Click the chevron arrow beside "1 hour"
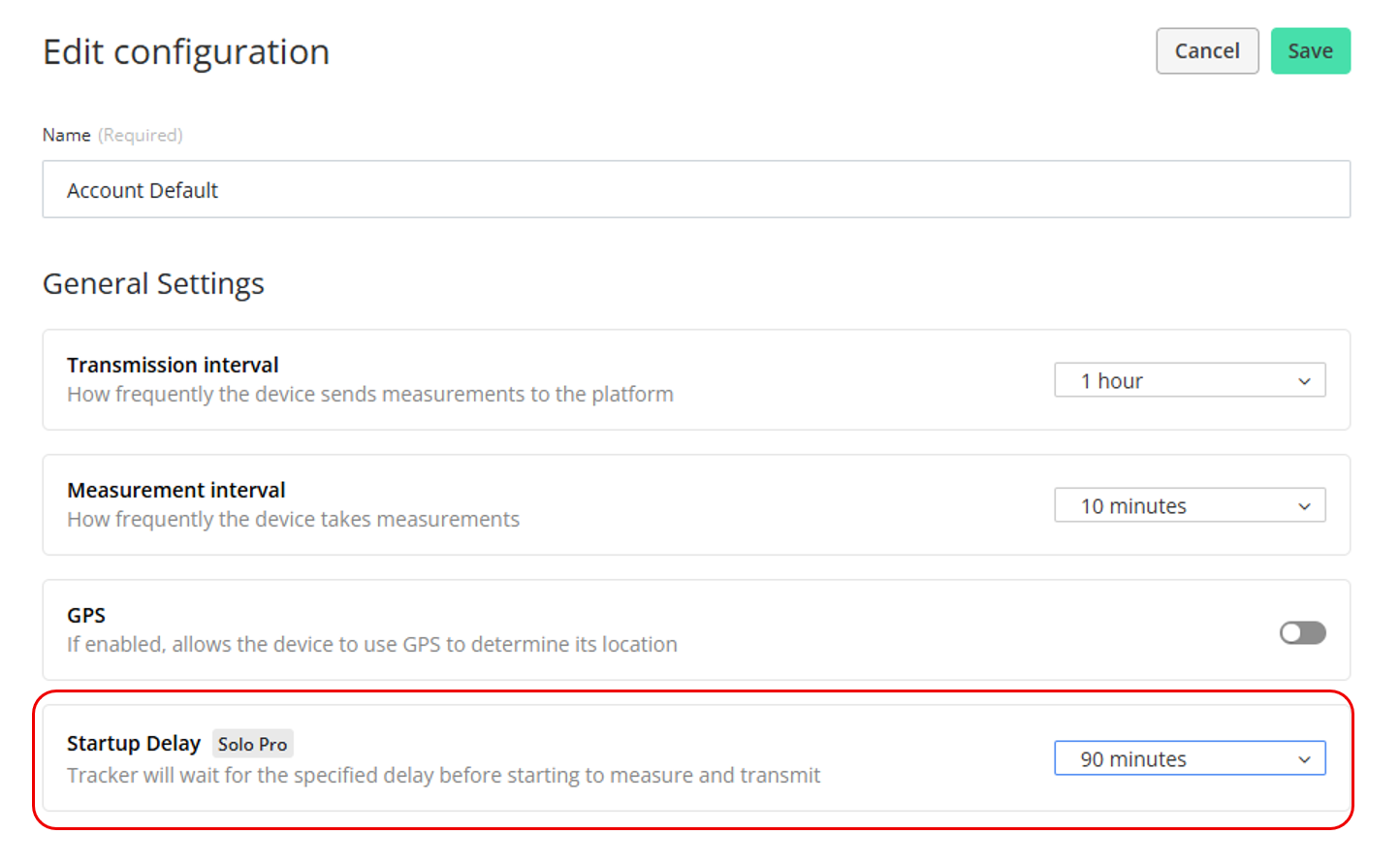1400x867 pixels. (1304, 382)
